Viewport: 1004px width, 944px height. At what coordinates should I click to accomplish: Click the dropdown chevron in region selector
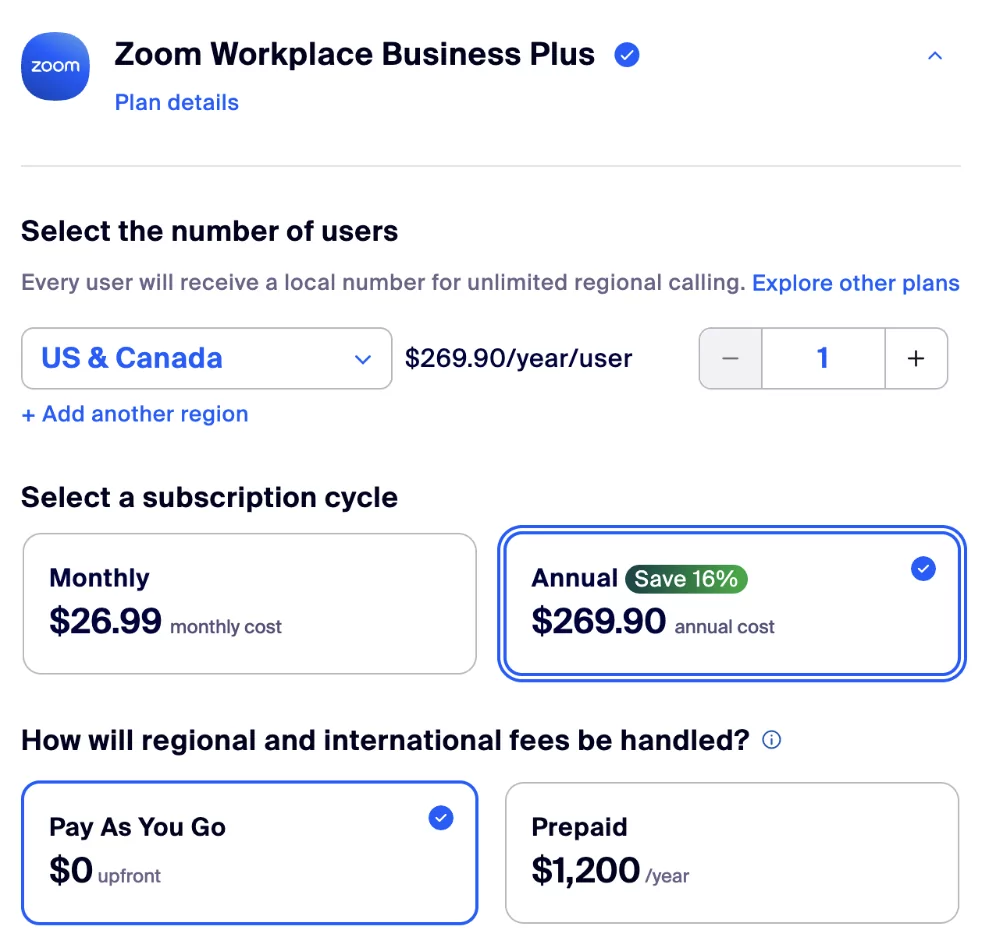tap(363, 359)
